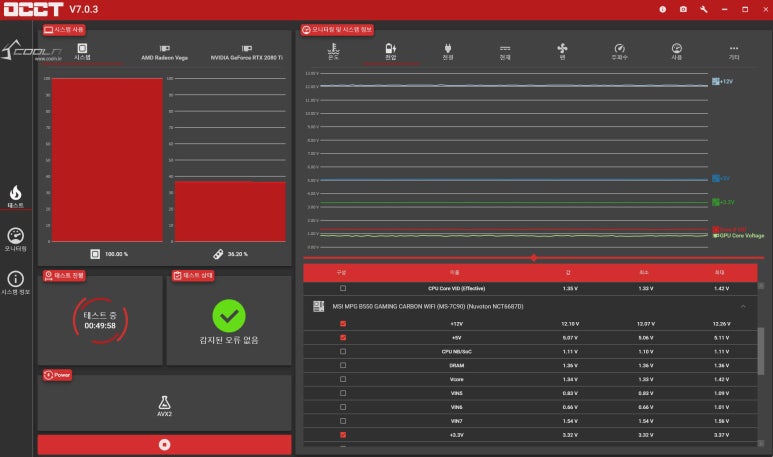The width and height of the screenshot is (773, 457).
Task: Select the Voltage battery tab
Action: point(390,51)
